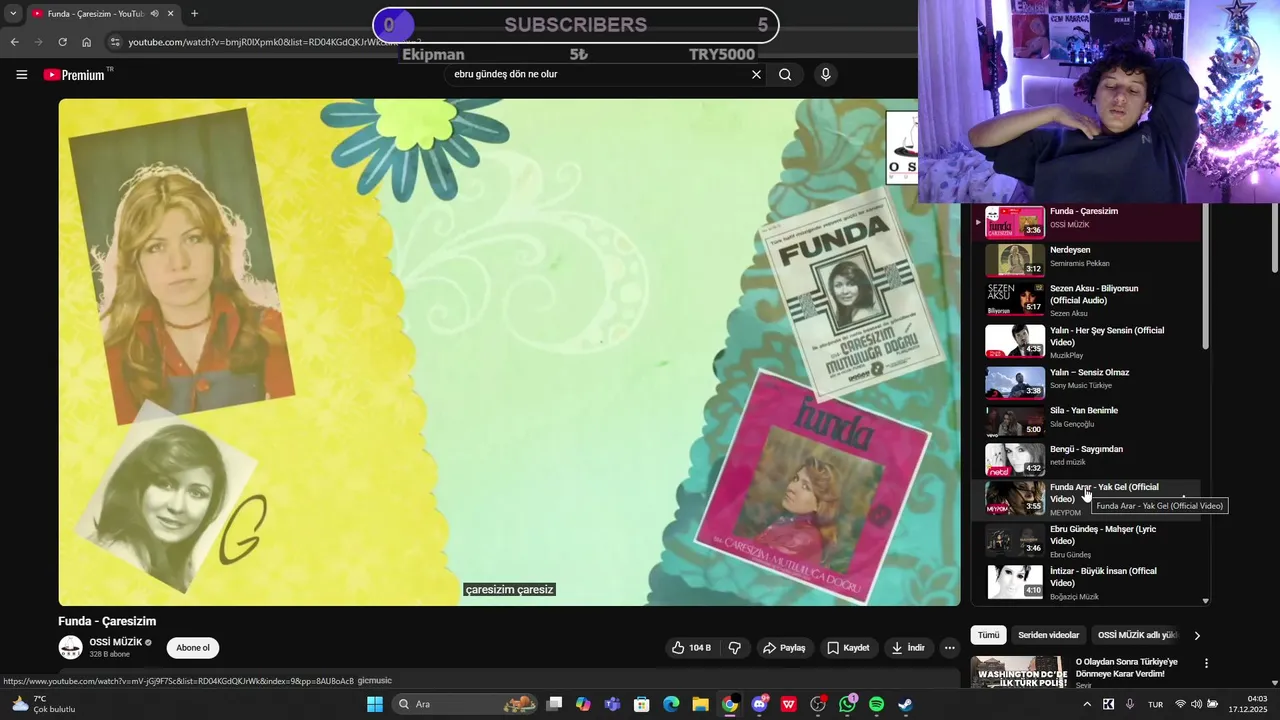Screen dimensions: 1280x720
Task: Open the tab search dropdown arrow
Action: coord(13,14)
